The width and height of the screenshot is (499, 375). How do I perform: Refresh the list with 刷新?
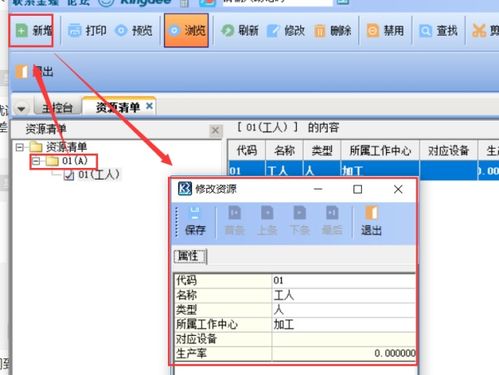pyautogui.click(x=240, y=31)
